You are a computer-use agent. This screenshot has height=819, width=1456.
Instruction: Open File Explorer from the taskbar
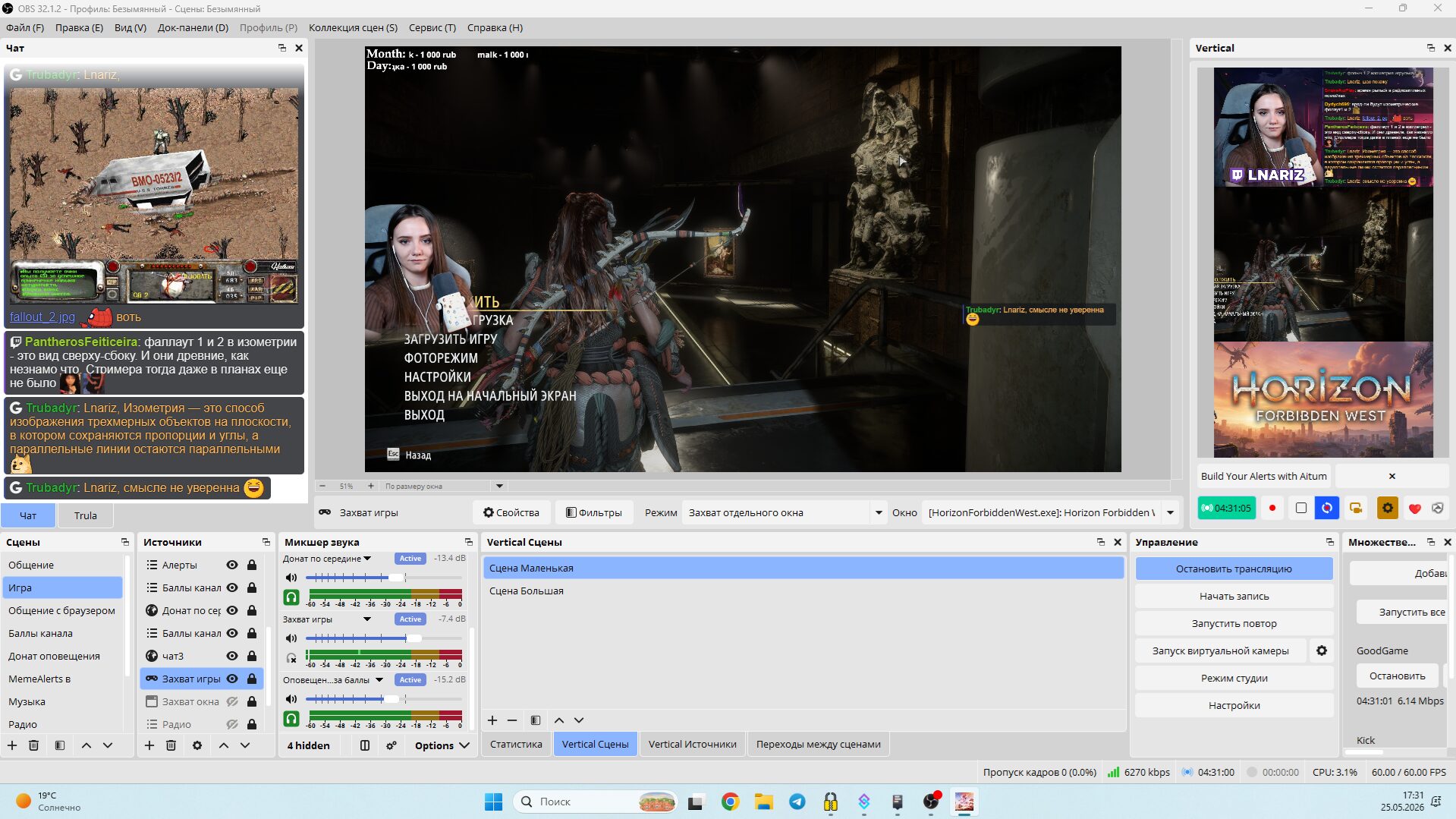pyautogui.click(x=764, y=802)
